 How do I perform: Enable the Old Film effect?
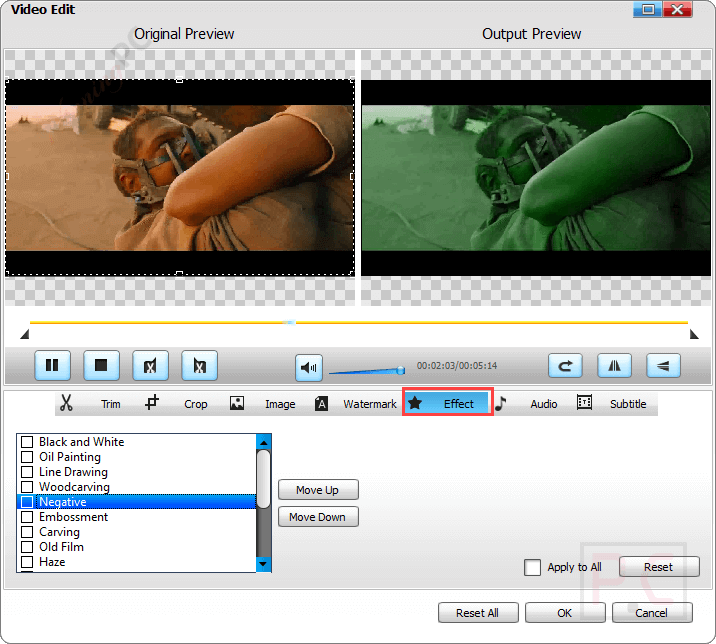(x=27, y=547)
